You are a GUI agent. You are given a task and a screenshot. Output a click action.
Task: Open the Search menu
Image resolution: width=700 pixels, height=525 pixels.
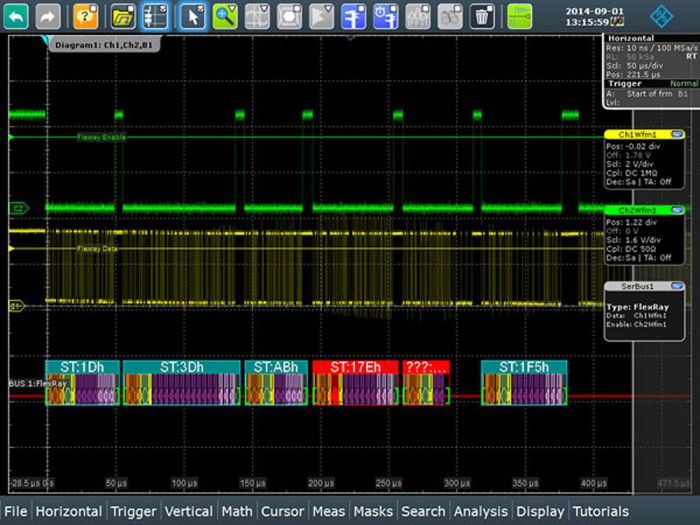[x=423, y=511]
